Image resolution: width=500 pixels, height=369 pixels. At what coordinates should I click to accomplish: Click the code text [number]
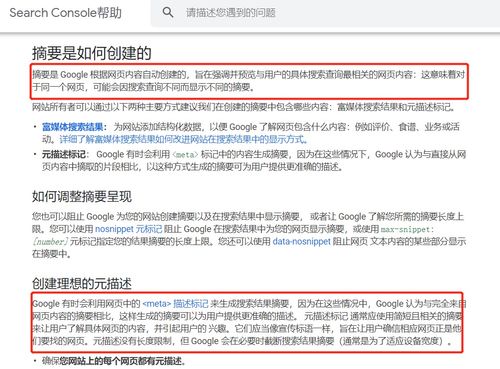50,241
